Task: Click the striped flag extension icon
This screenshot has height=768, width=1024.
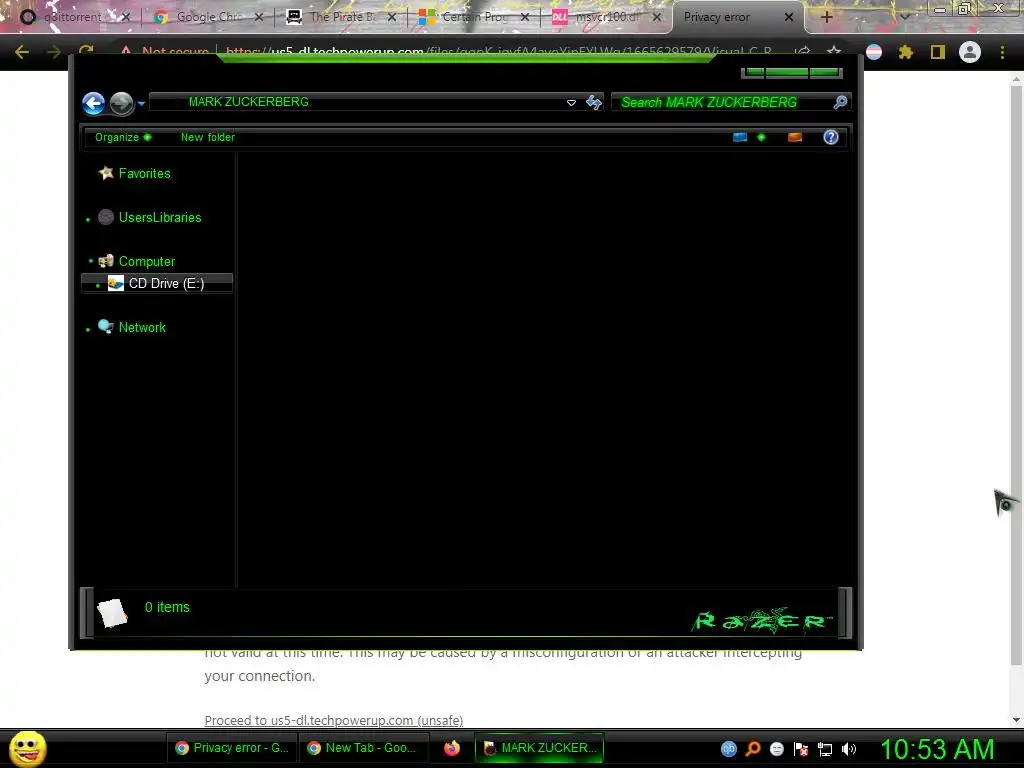Action: (x=874, y=52)
